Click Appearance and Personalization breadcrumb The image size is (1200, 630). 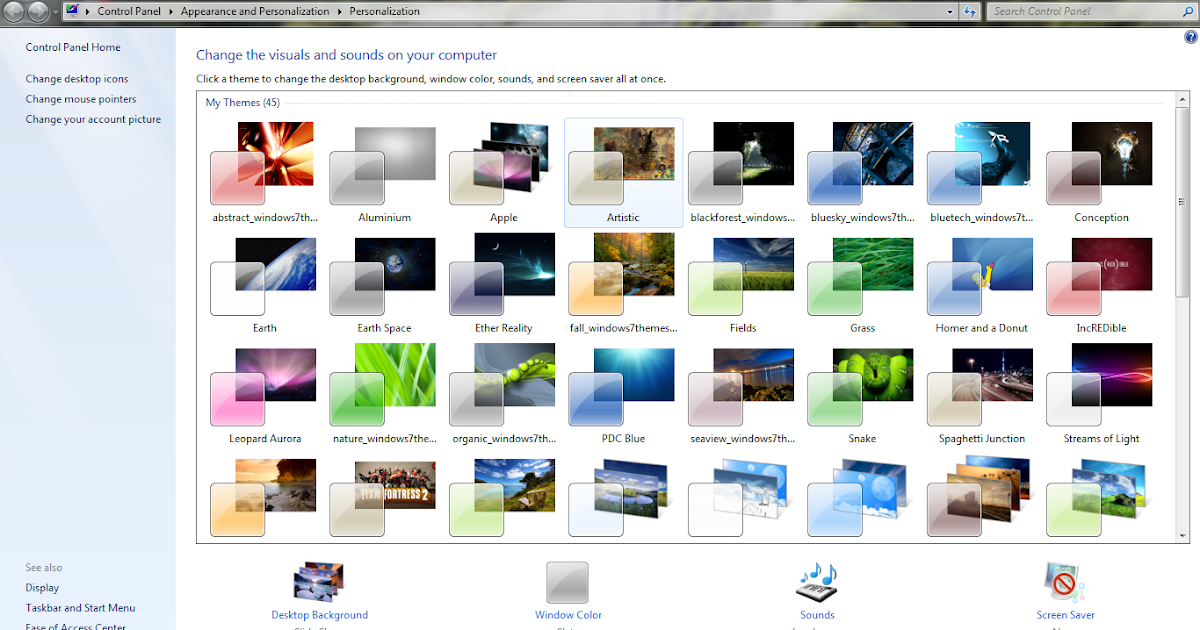point(255,11)
